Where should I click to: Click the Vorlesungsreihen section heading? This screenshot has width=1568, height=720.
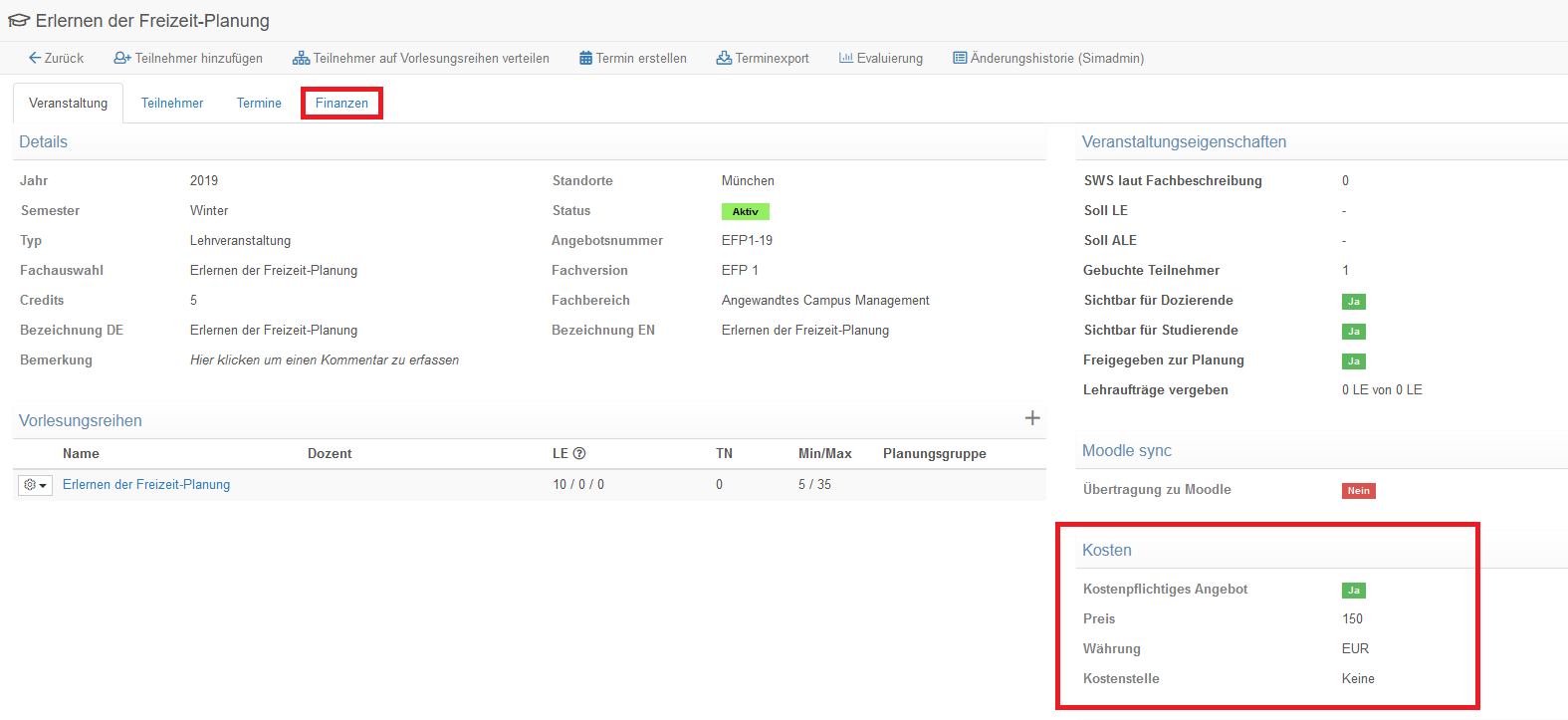(81, 420)
